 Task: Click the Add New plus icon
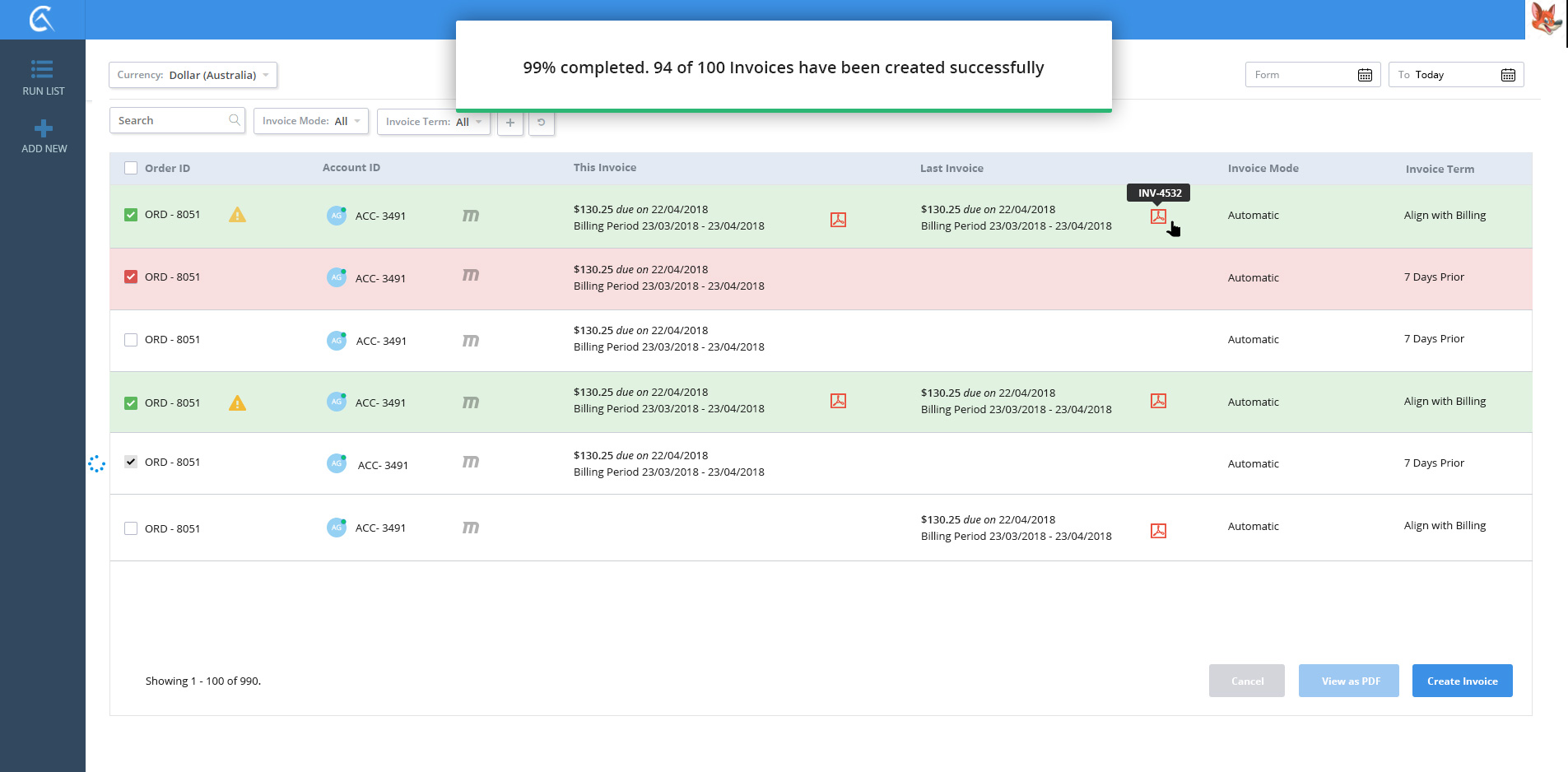coord(44,128)
